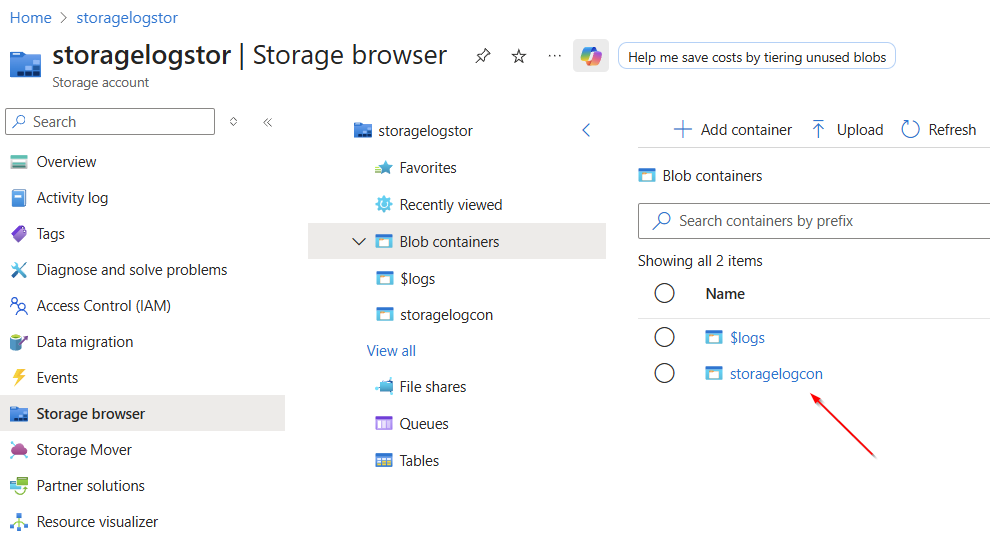
Task: Open Activity log in the sidebar
Action: coord(72,198)
